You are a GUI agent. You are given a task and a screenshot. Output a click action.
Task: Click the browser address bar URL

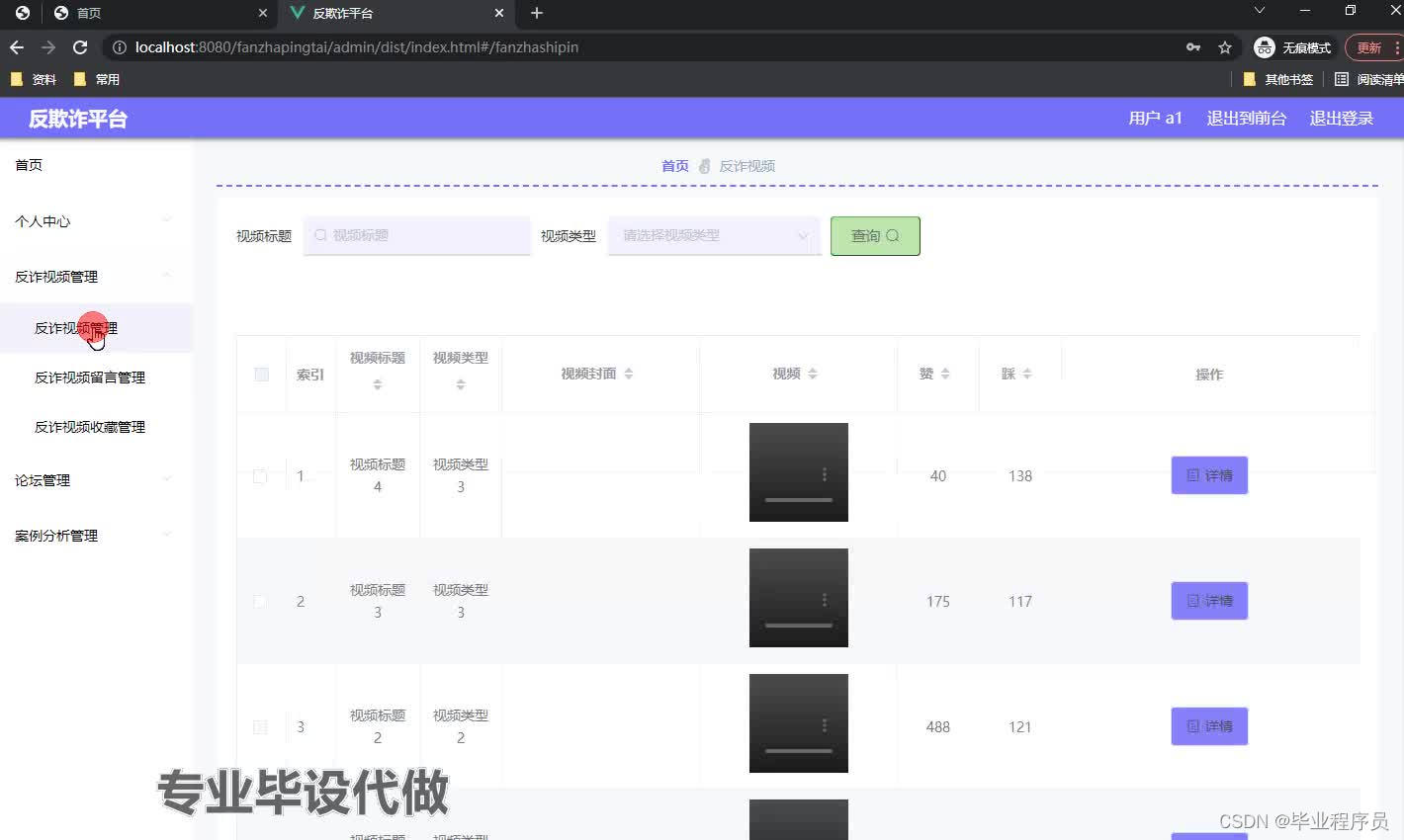[357, 47]
